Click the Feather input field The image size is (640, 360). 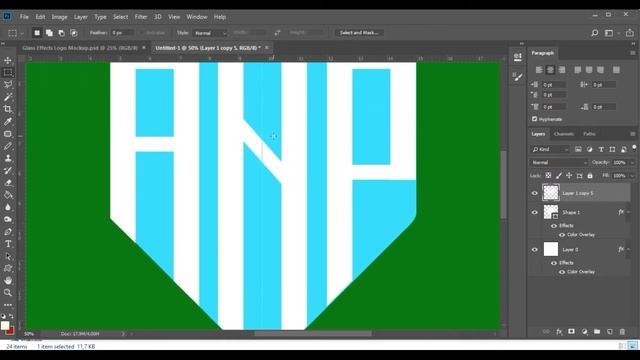click(122, 33)
